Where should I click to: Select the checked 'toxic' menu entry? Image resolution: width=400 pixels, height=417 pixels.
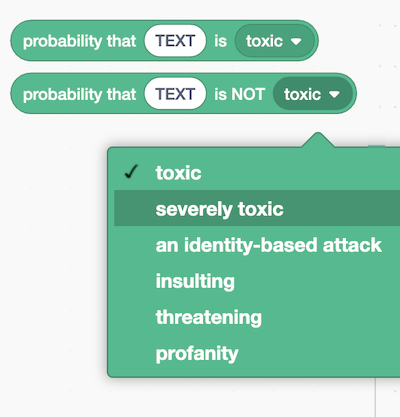pos(257,173)
